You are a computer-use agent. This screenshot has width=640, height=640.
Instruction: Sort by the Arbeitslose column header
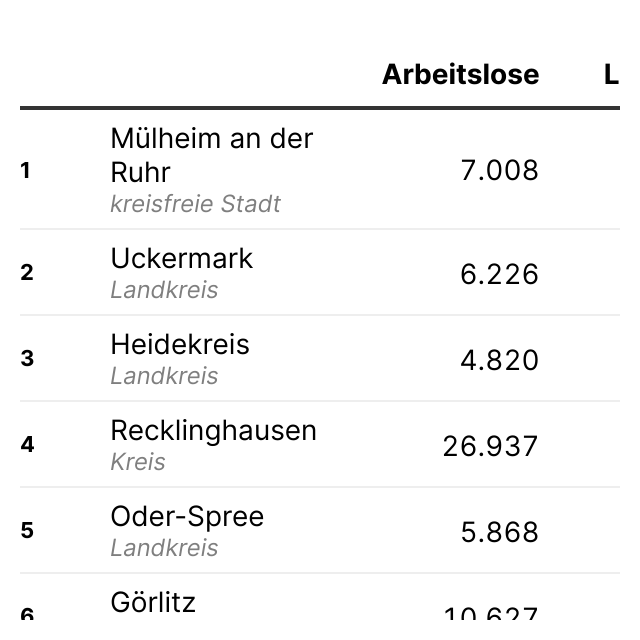click(x=460, y=75)
